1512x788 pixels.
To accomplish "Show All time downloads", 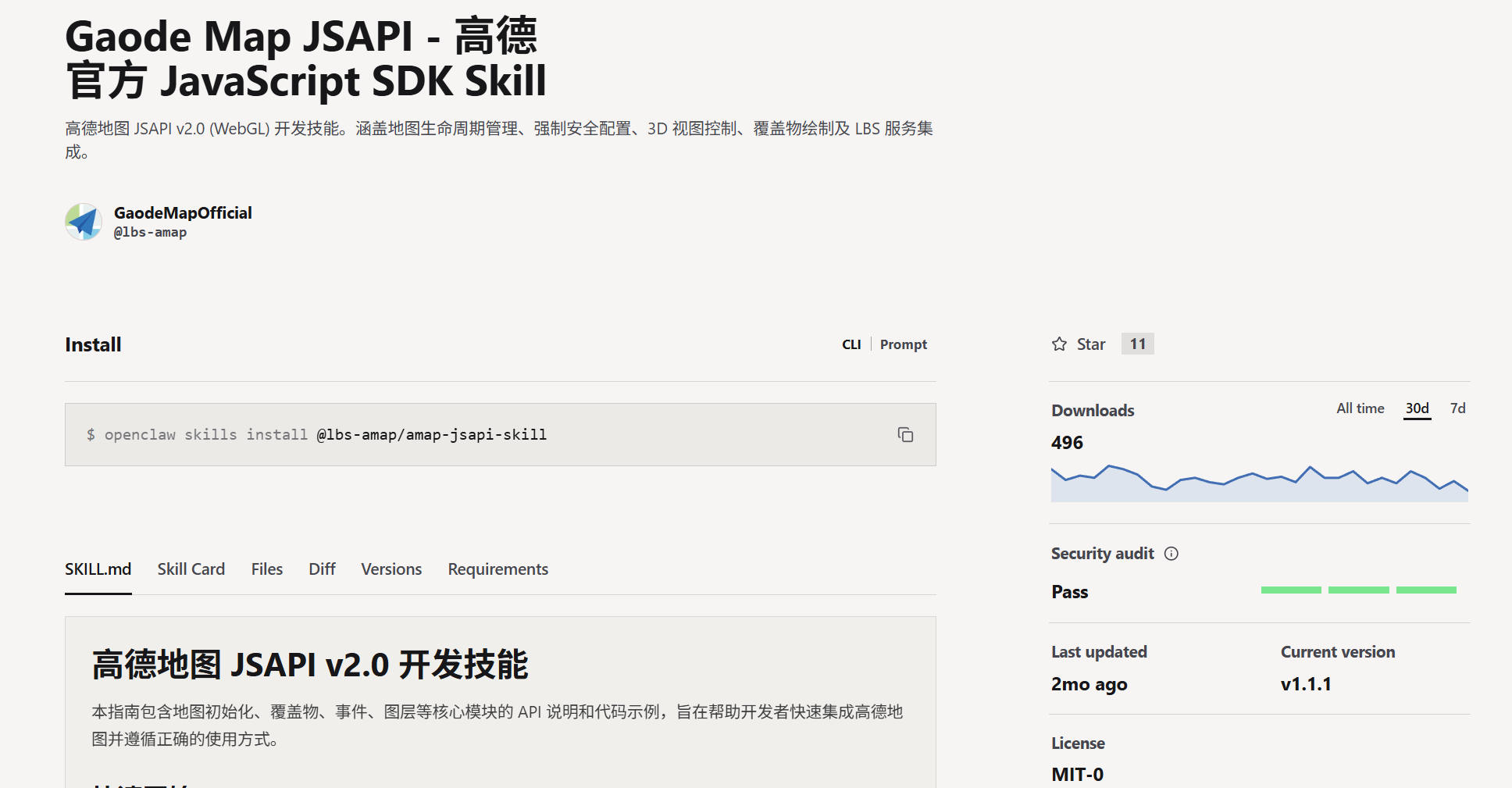I will (x=1360, y=408).
